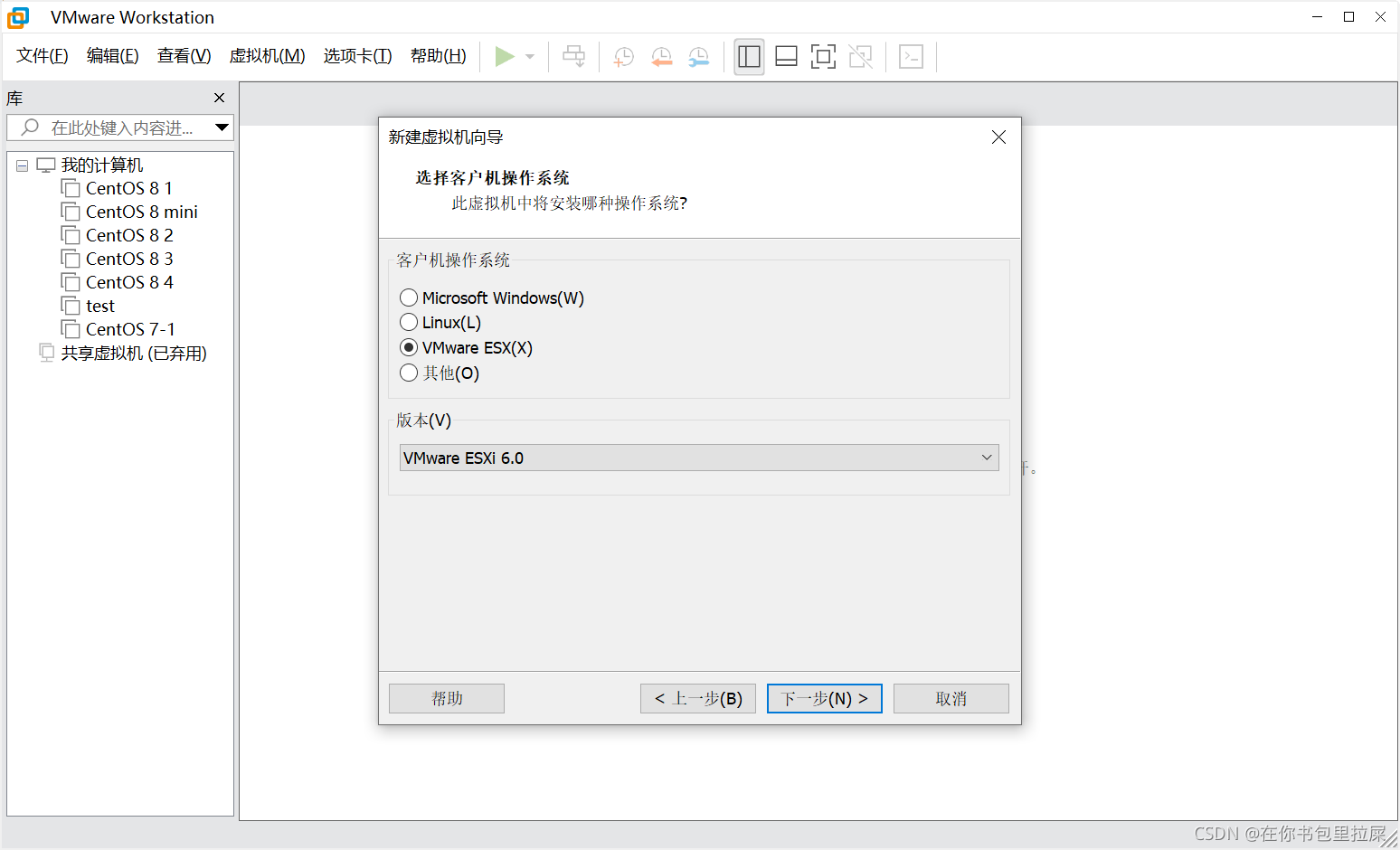The image size is (1400, 850).
Task: Toggle the library sidebar view icon
Action: tap(749, 56)
